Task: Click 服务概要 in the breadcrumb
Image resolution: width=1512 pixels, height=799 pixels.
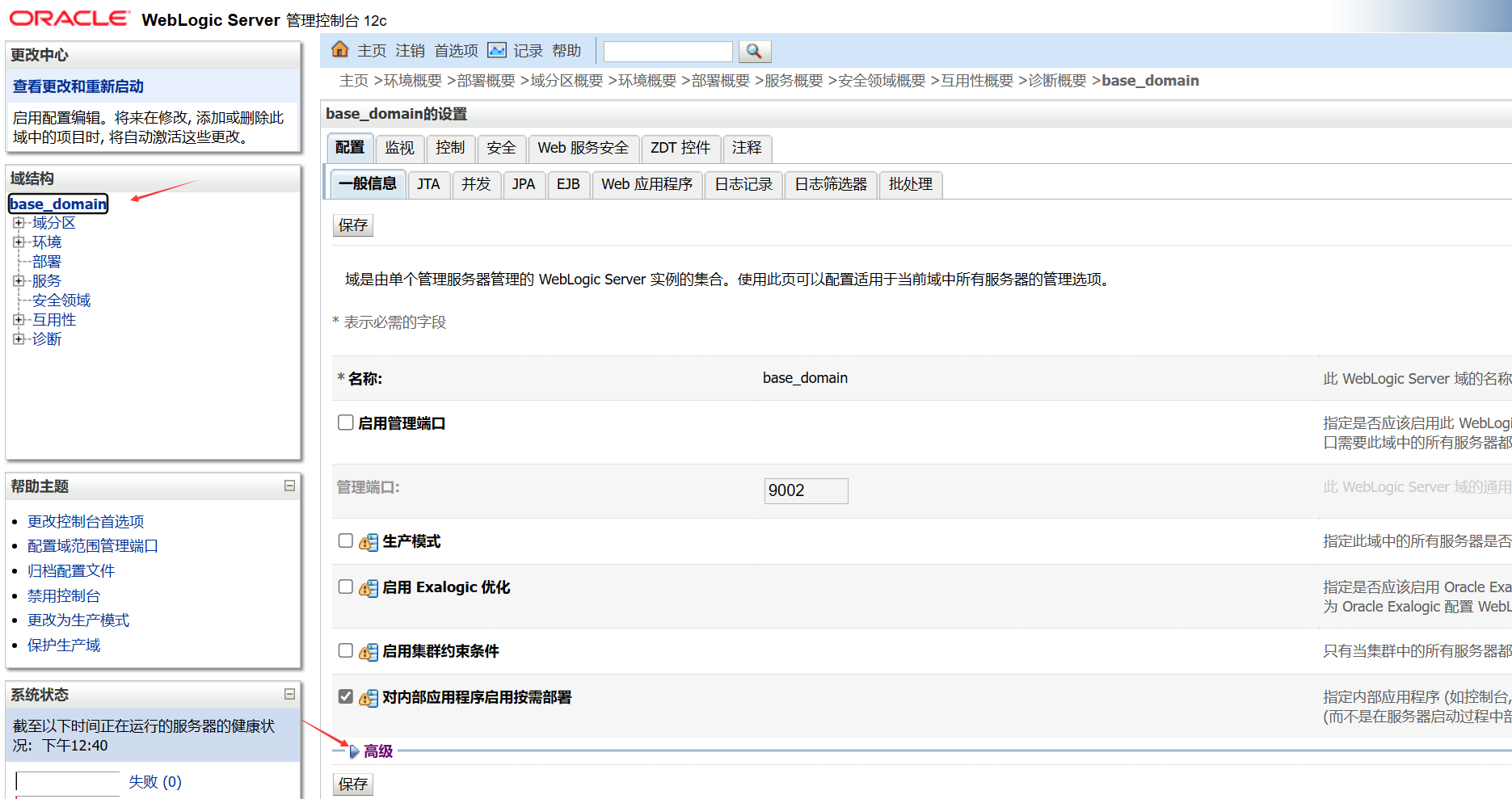Action: (x=794, y=81)
